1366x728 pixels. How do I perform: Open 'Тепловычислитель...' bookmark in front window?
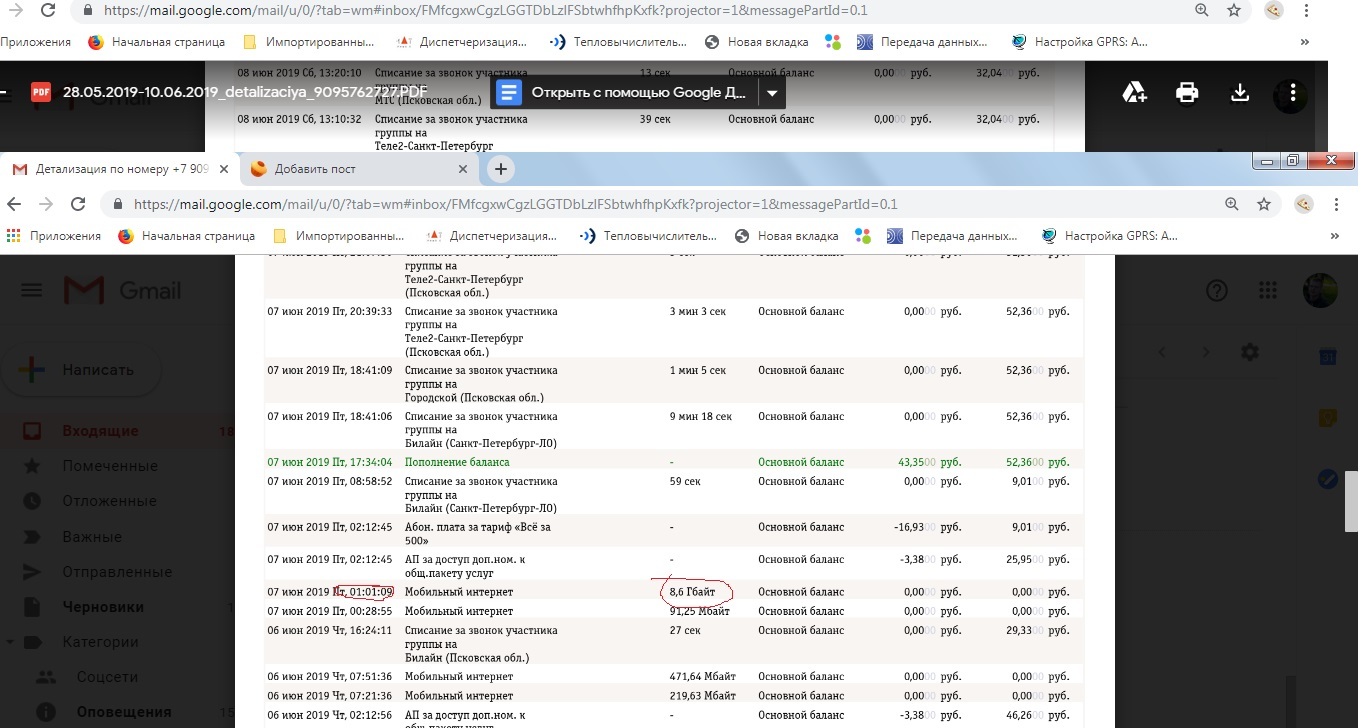tap(648, 236)
